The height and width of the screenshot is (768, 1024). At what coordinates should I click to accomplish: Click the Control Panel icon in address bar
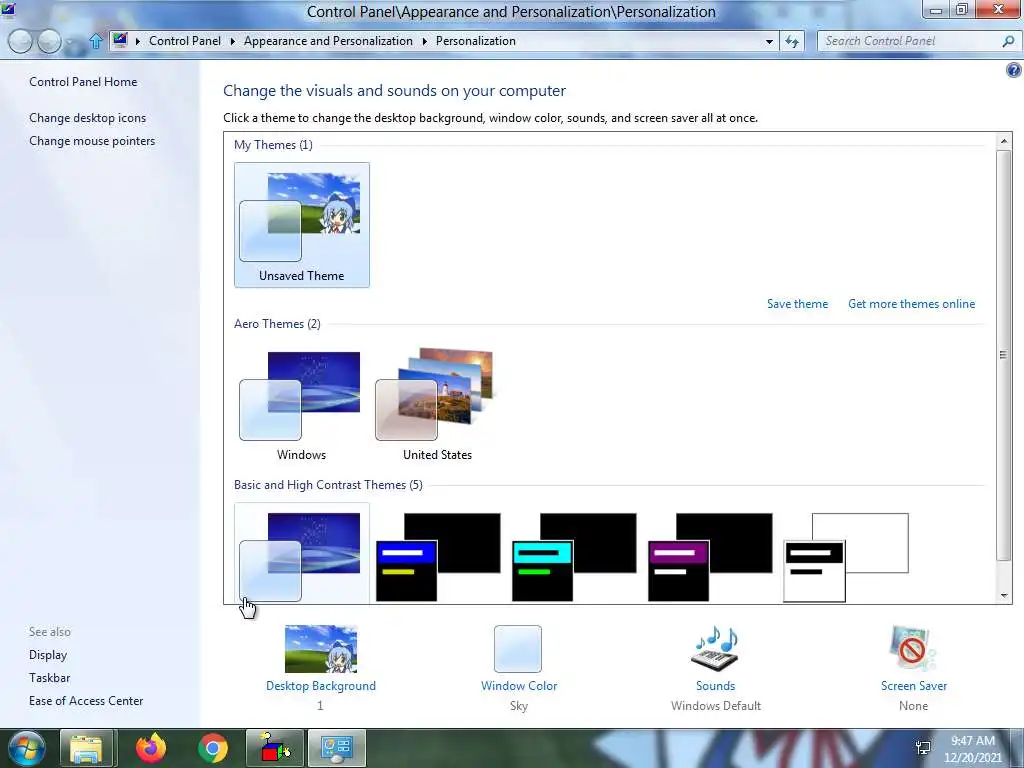120,40
